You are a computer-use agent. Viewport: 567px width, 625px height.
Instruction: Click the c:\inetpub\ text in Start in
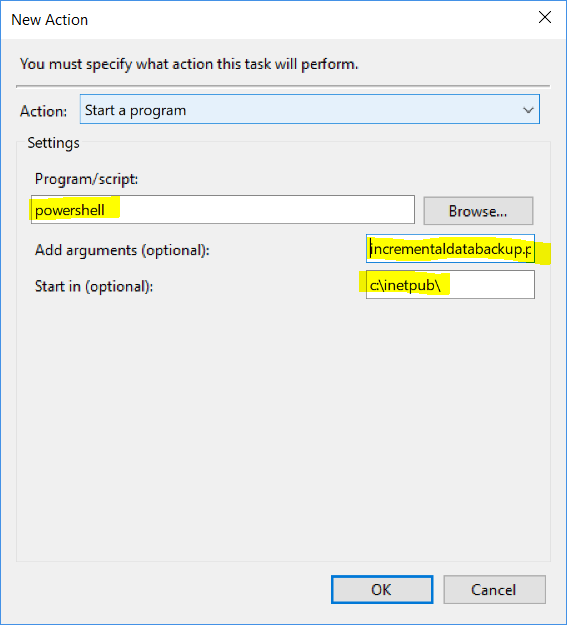405,285
